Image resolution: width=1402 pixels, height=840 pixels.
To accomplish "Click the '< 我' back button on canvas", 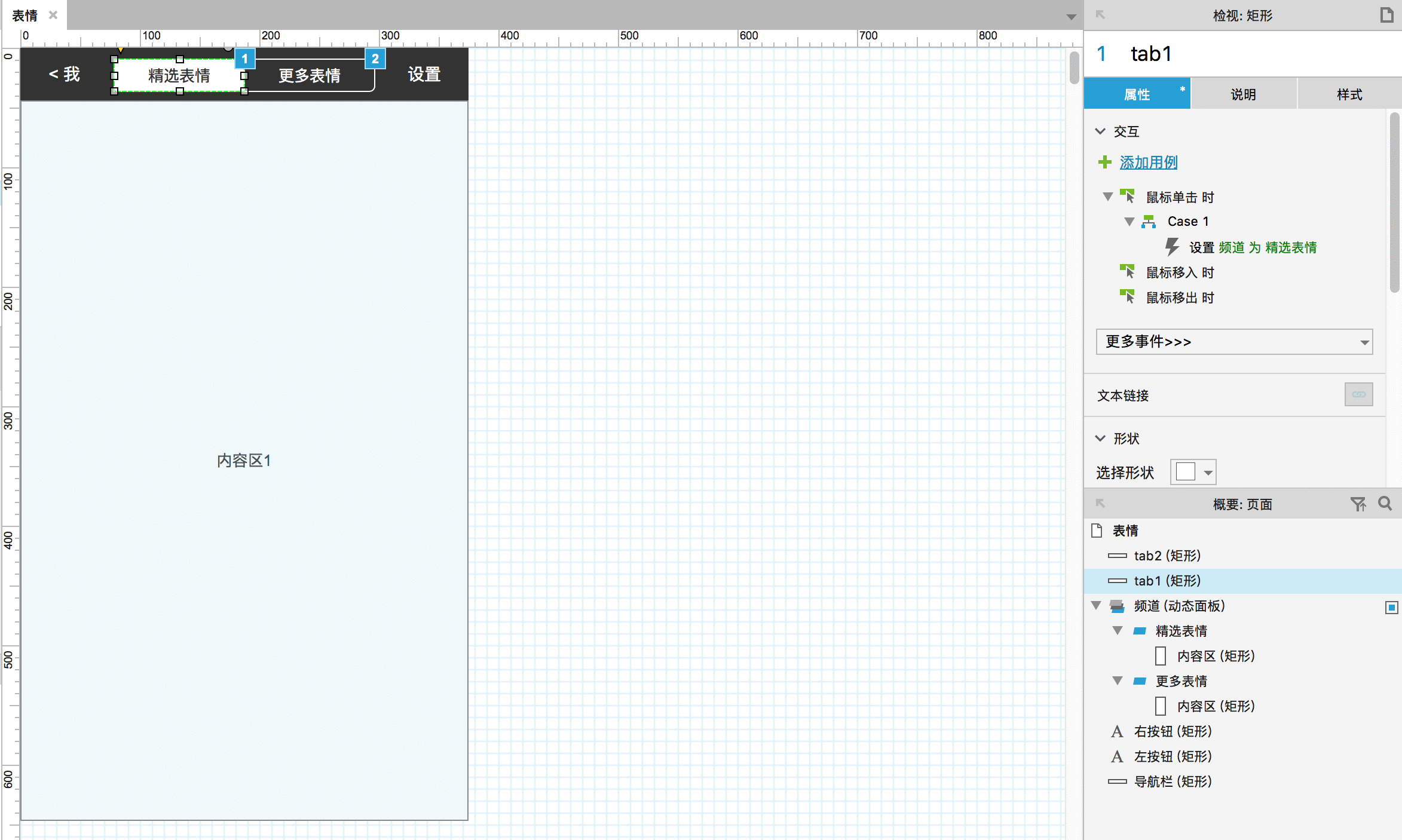I will coord(65,74).
